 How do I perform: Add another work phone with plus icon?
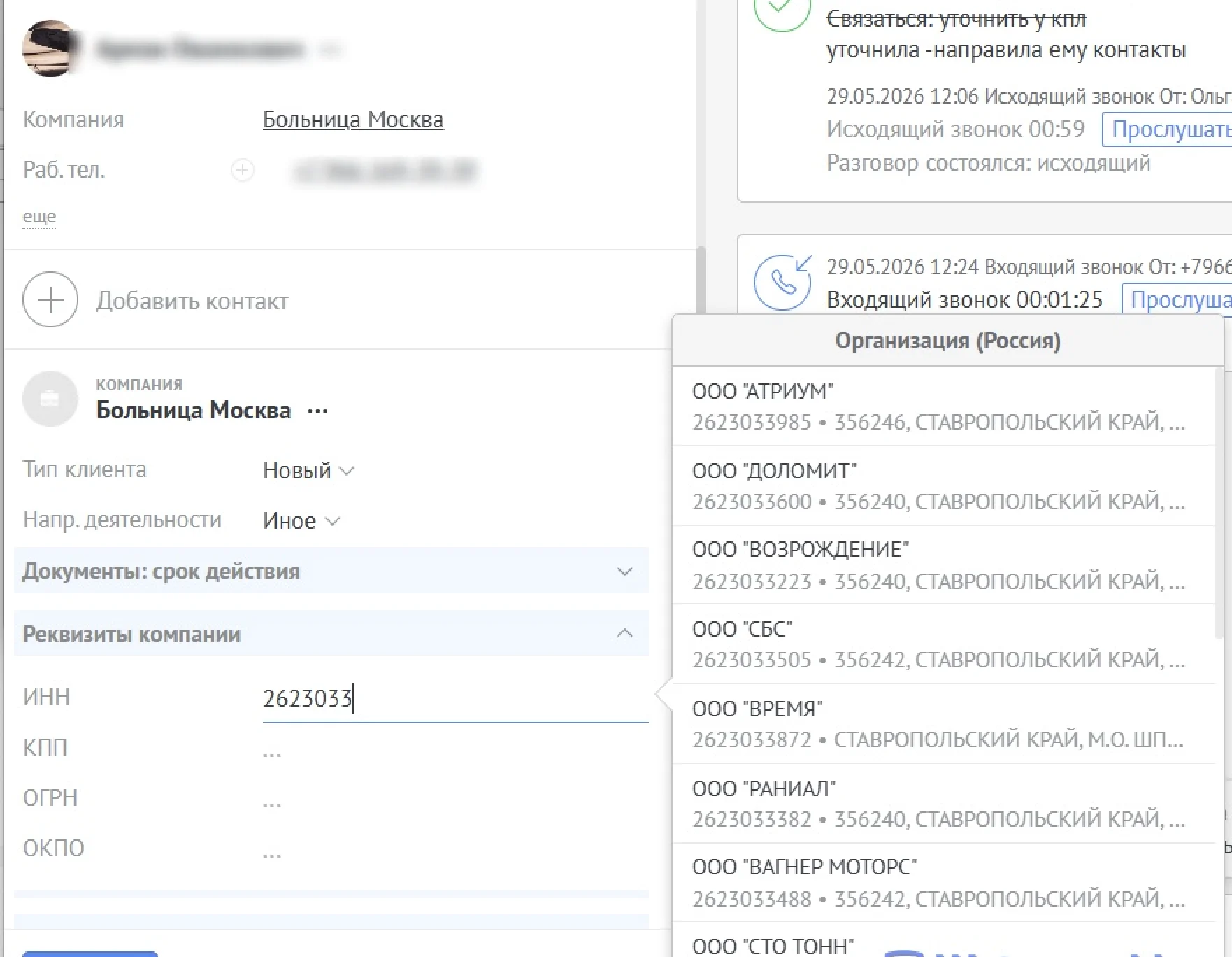point(243,170)
